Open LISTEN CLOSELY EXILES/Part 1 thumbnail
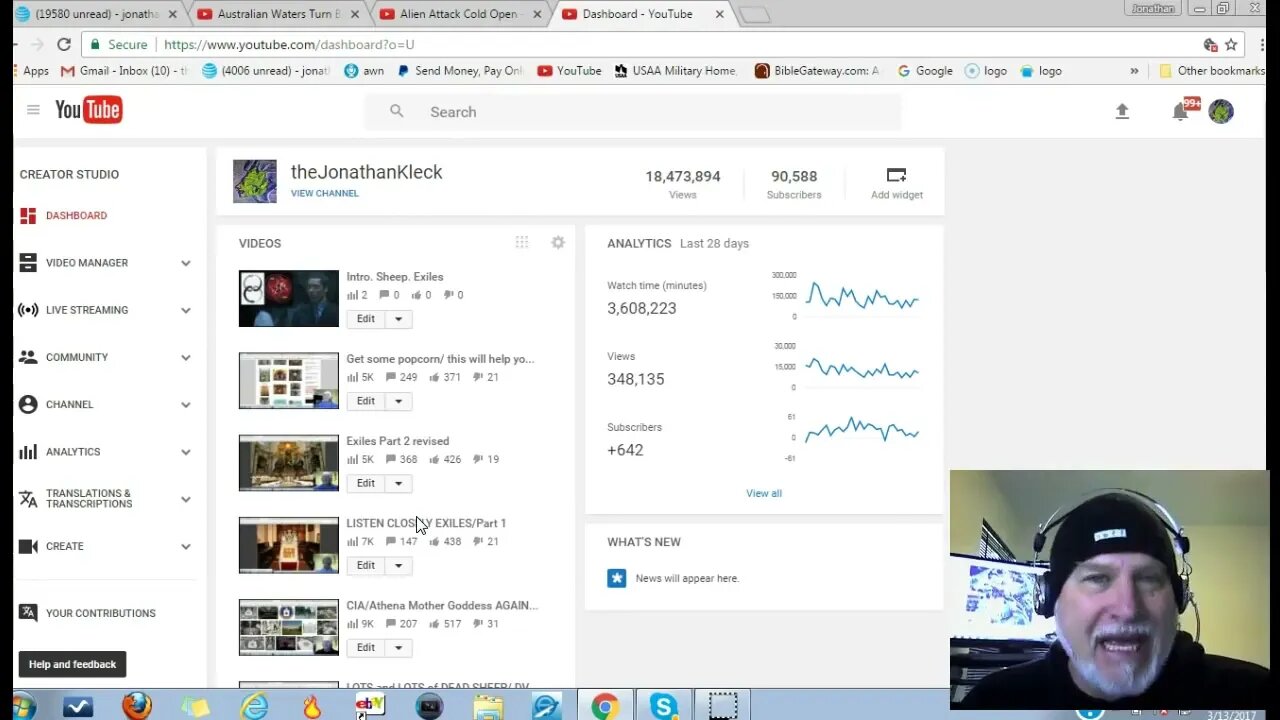Image resolution: width=1280 pixels, height=720 pixels. pos(289,545)
